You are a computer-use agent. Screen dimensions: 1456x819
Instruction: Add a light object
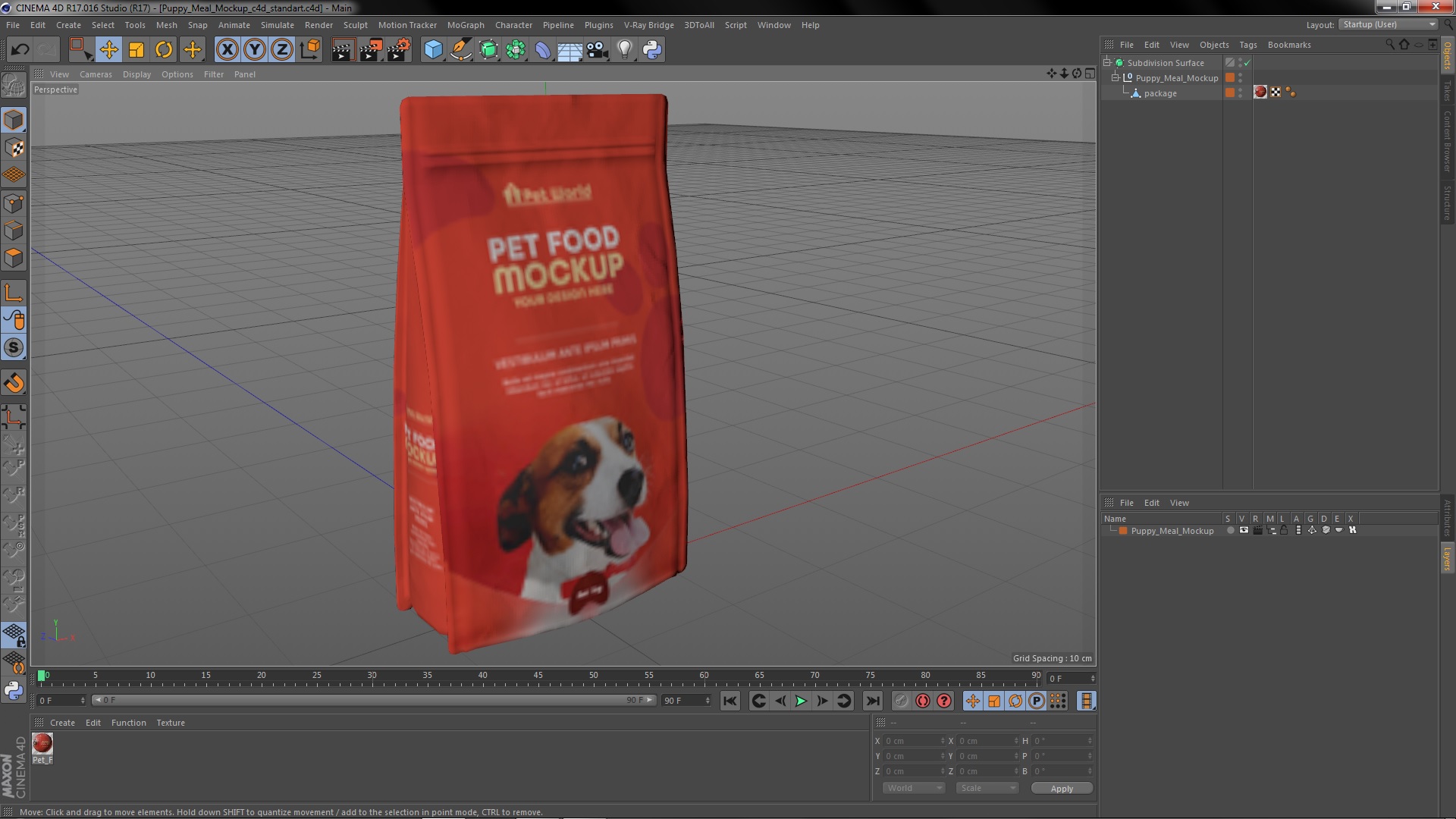point(625,50)
